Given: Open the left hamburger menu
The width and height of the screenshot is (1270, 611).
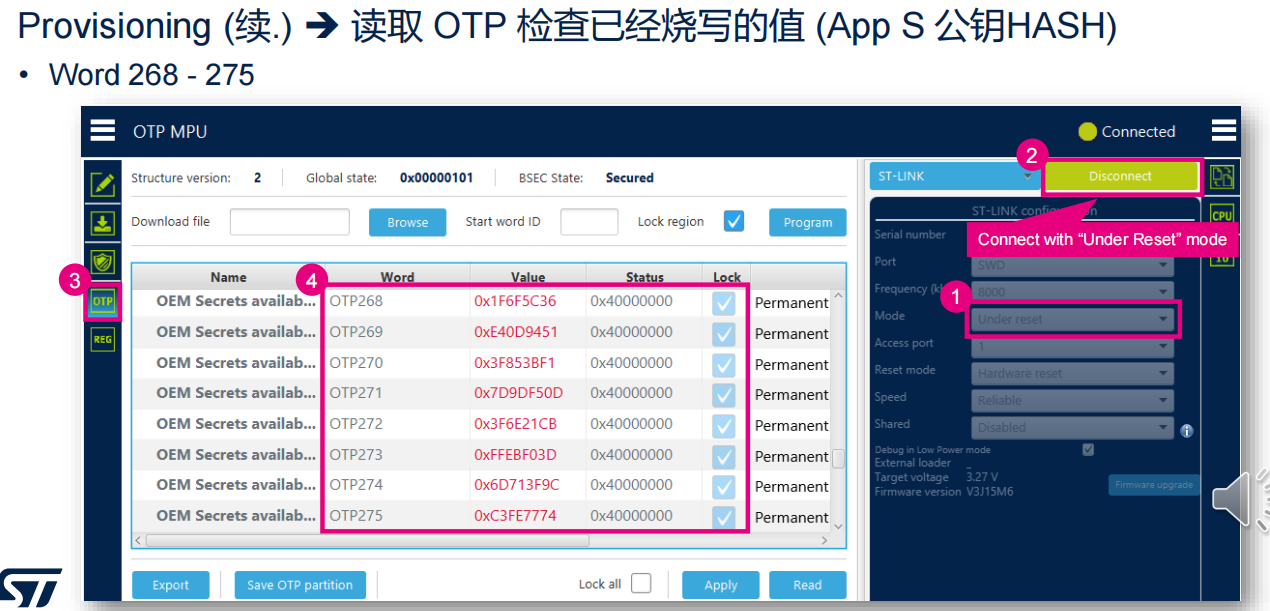Looking at the screenshot, I should (x=102, y=131).
